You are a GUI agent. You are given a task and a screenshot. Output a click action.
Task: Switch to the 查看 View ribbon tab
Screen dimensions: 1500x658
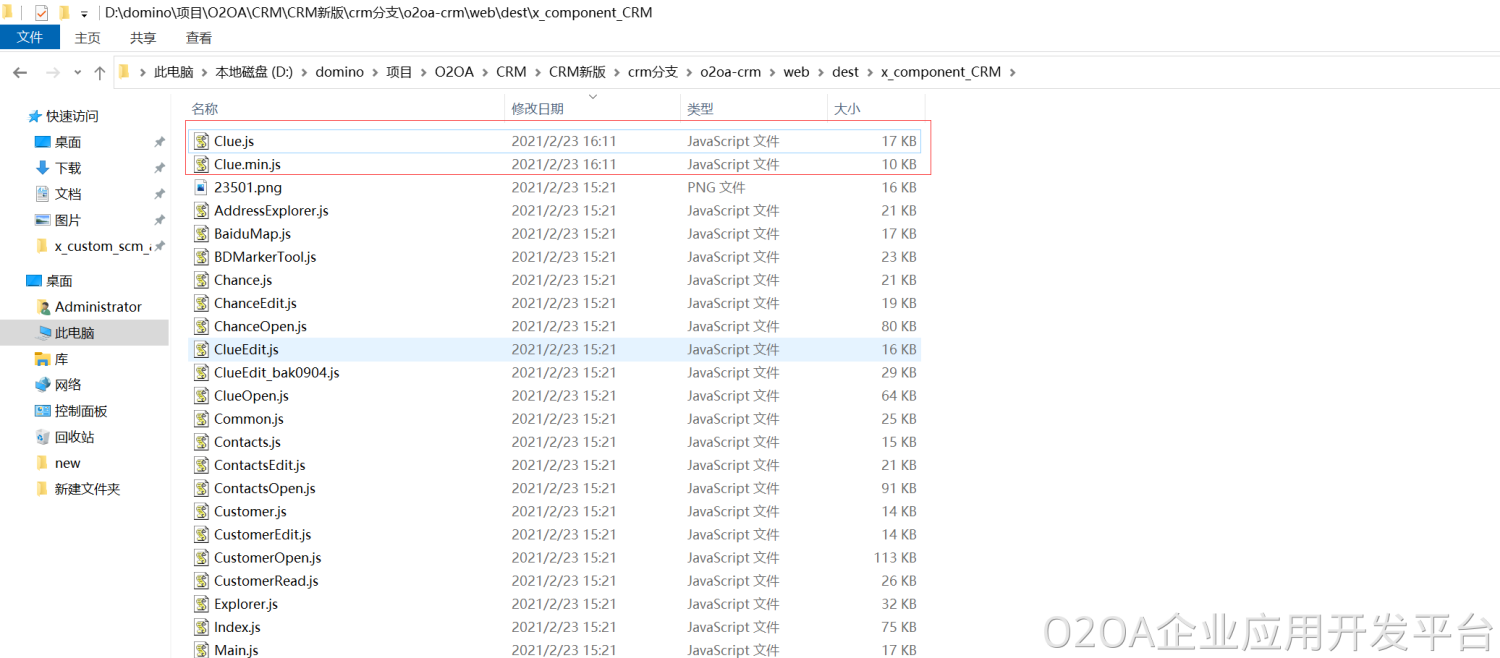click(x=198, y=38)
